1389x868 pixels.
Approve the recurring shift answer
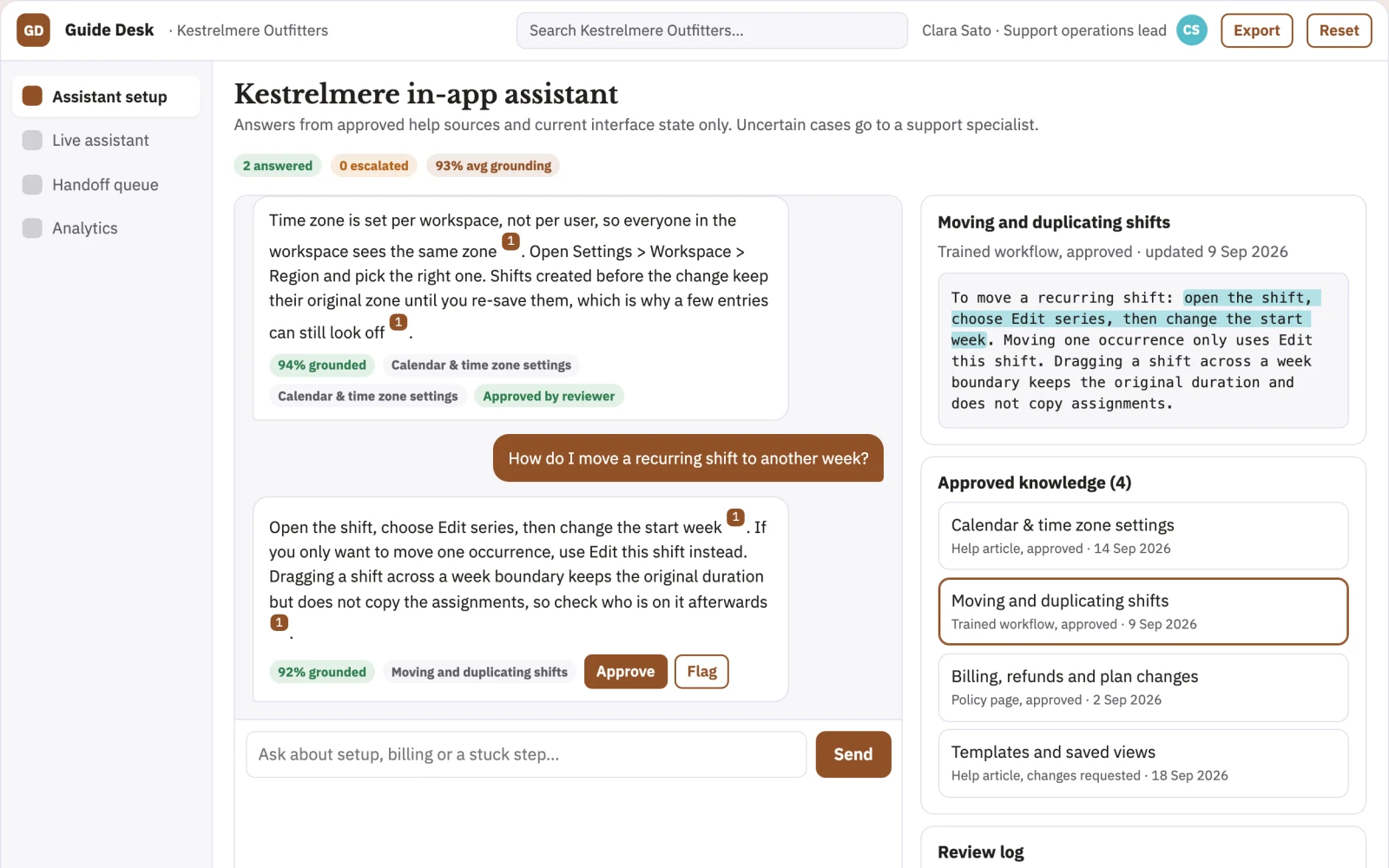click(625, 671)
